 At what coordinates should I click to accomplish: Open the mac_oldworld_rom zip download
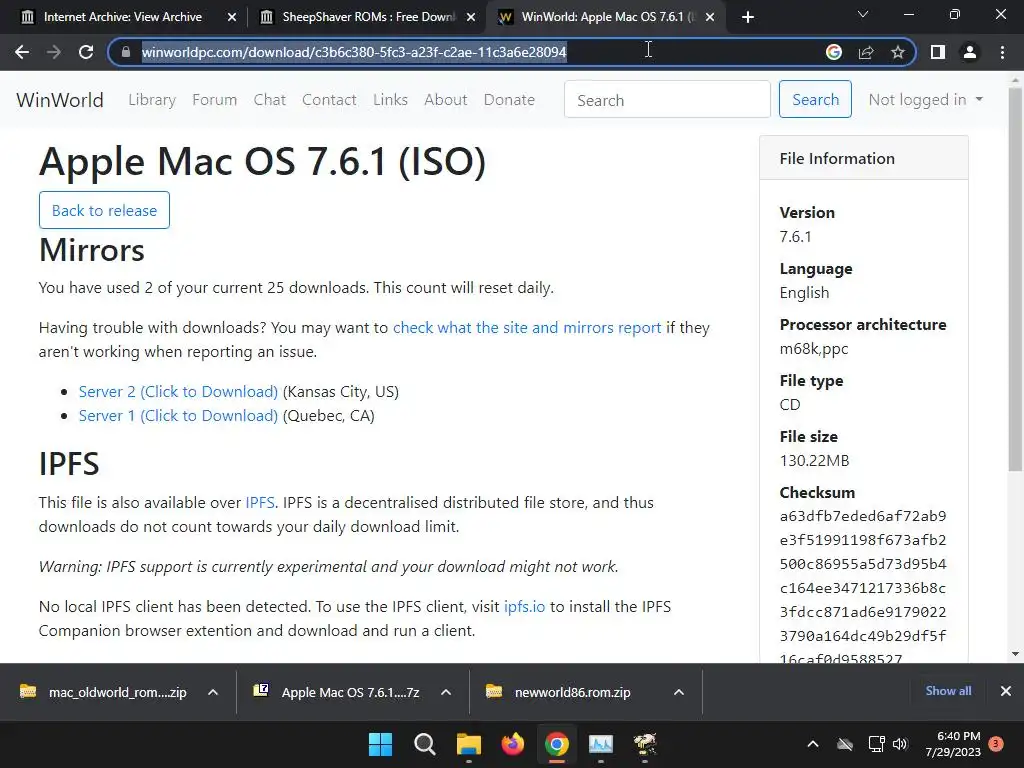coord(104,692)
